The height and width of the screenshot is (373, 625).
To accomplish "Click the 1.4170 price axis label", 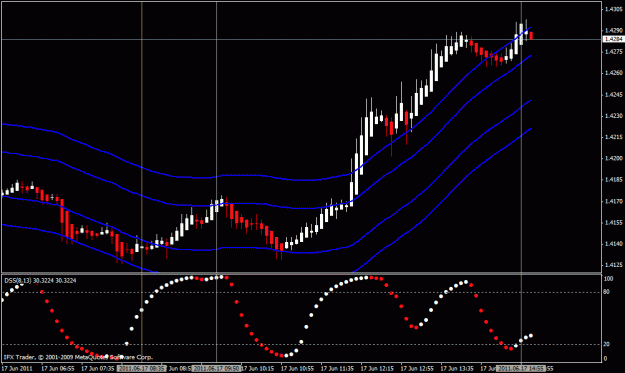I will tap(614, 202).
